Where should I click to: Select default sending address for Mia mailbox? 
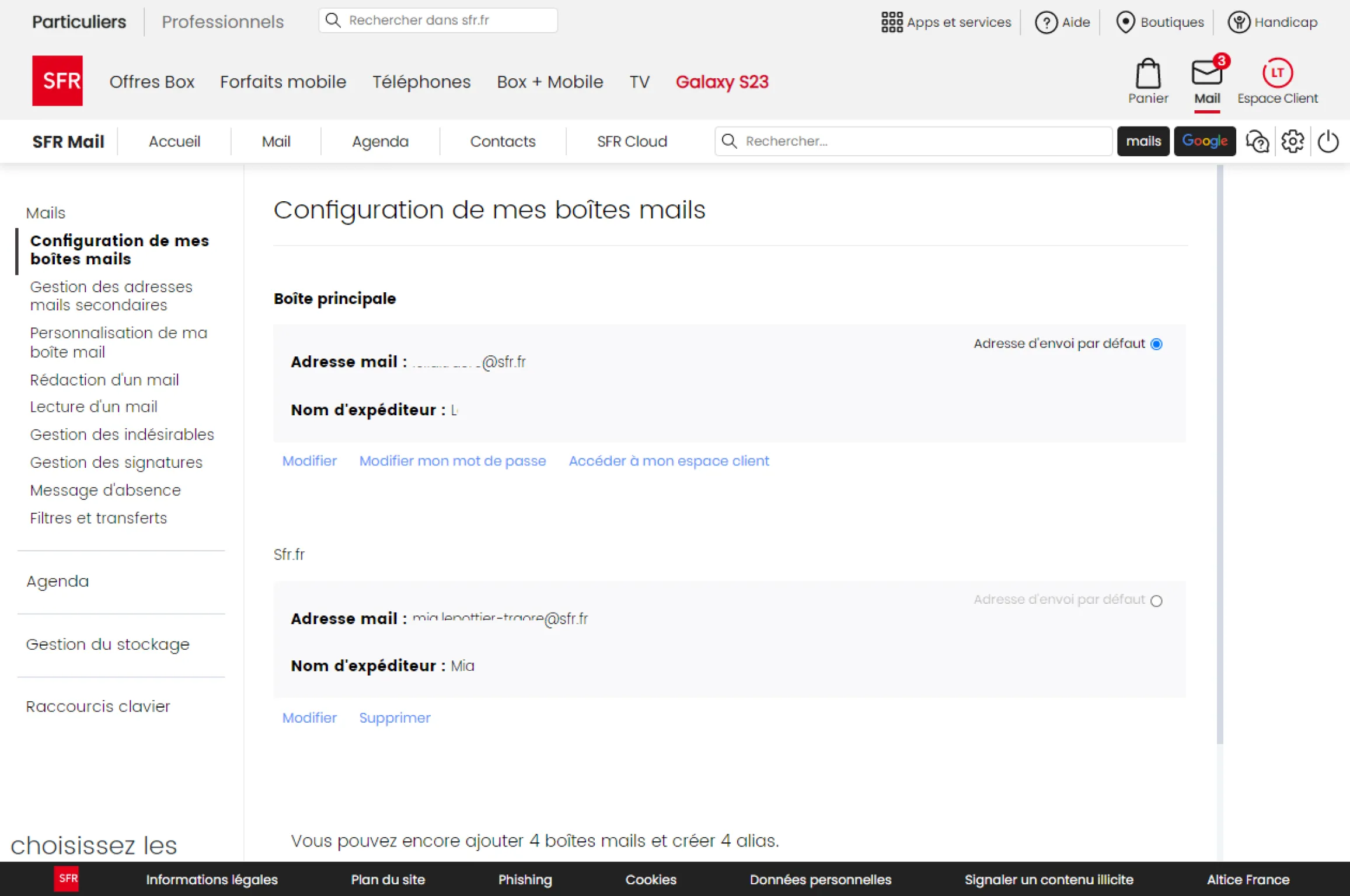1156,601
